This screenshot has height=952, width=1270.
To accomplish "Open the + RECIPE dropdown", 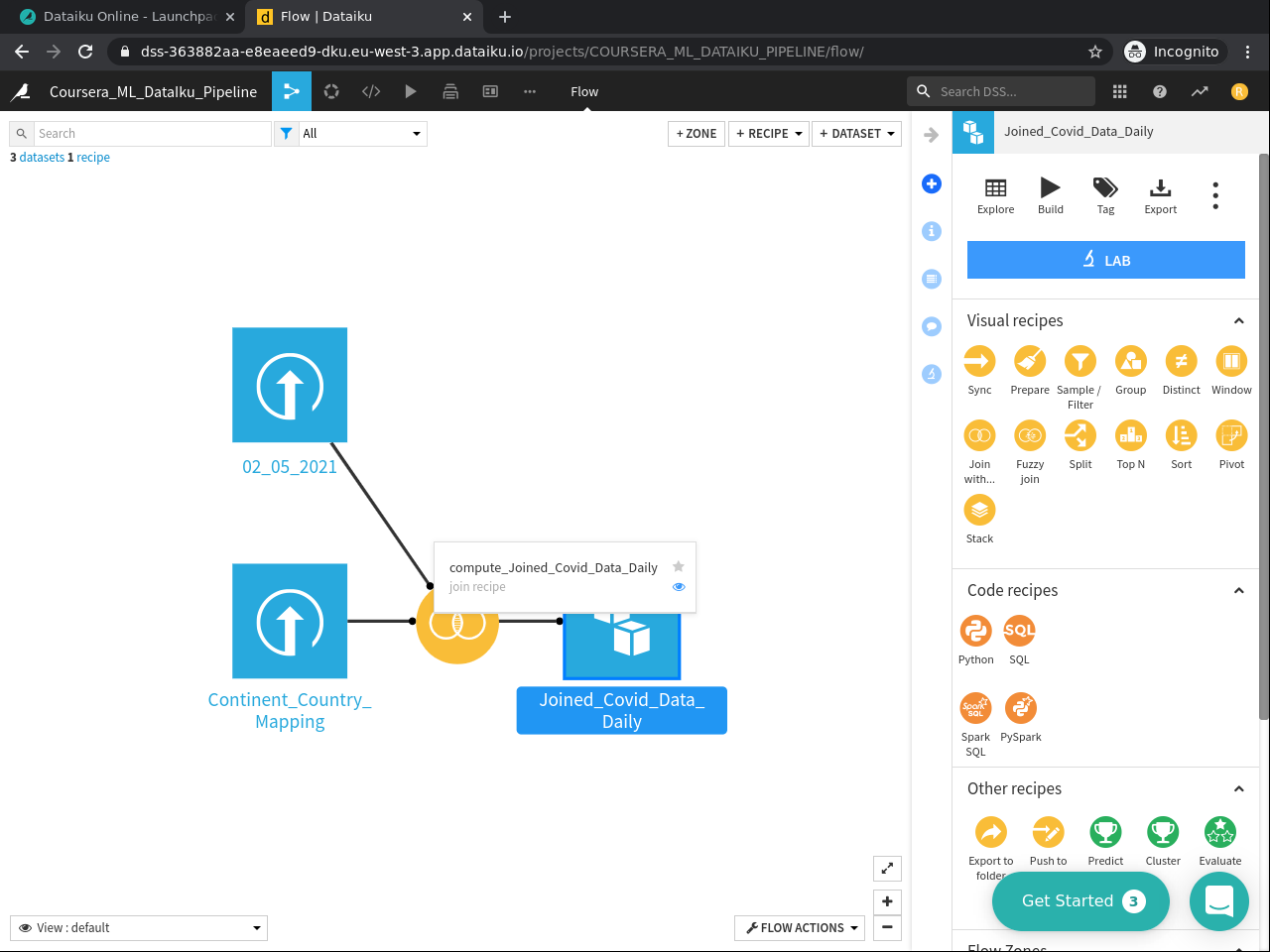I will pos(769,134).
